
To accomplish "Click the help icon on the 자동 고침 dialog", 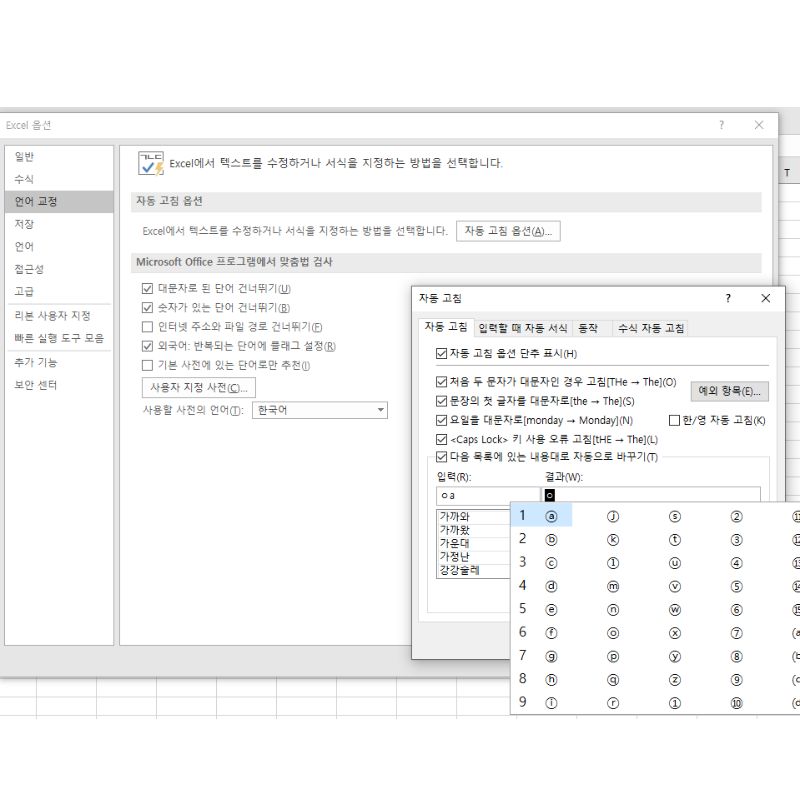I will pos(727,298).
